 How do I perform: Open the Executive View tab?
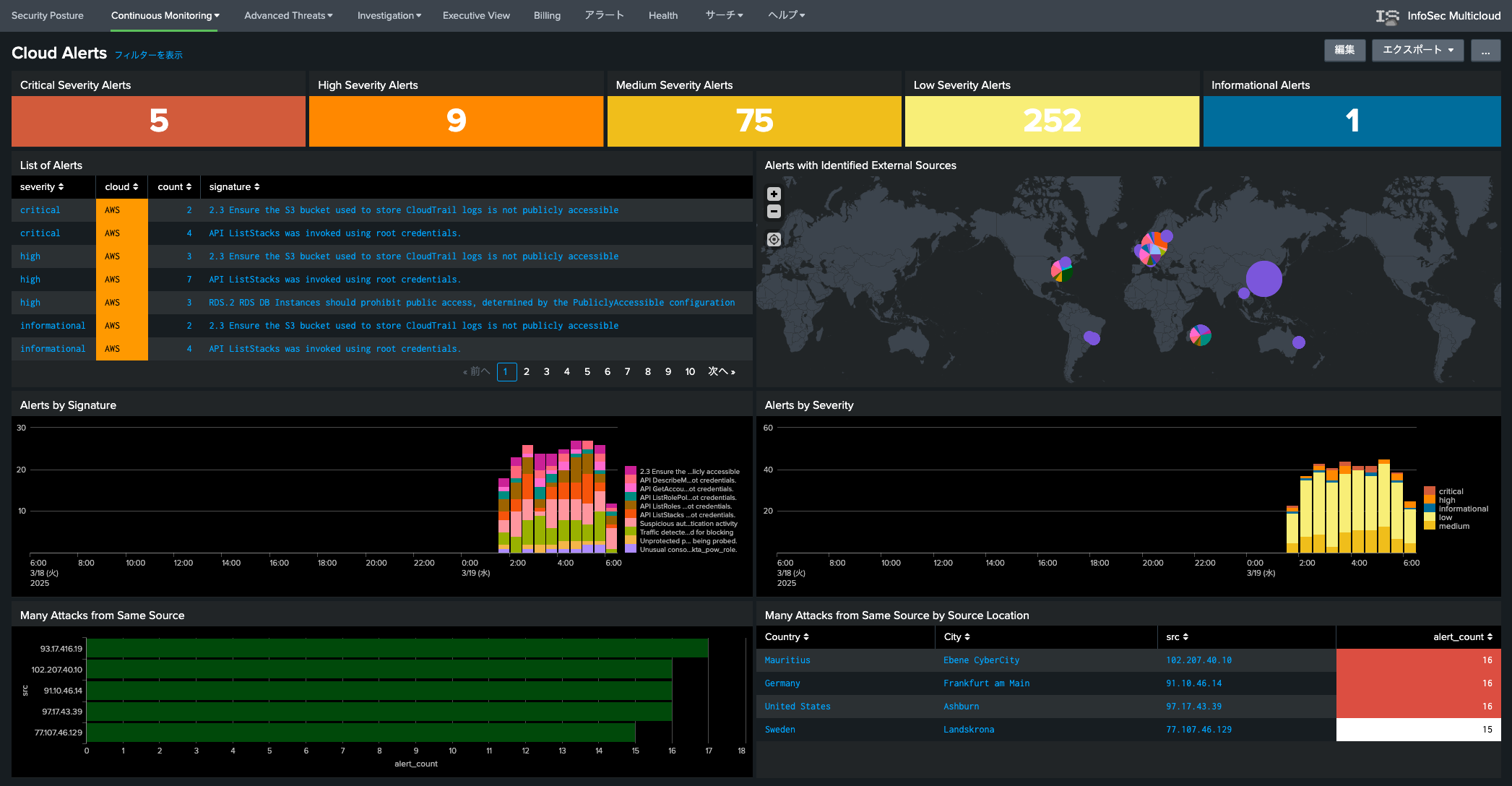click(476, 16)
